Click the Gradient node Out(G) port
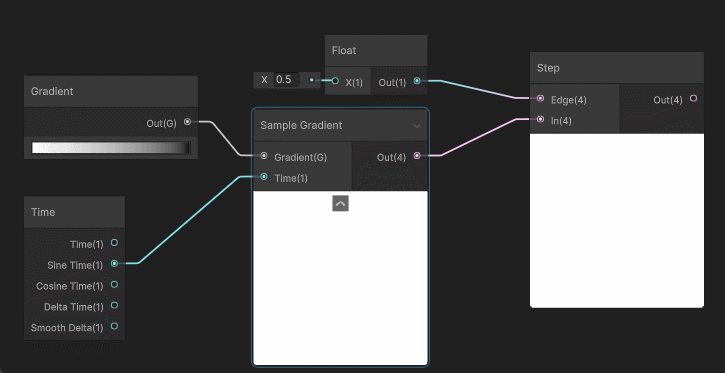Screen dimensions: 725x373 pyautogui.click(x=187, y=122)
